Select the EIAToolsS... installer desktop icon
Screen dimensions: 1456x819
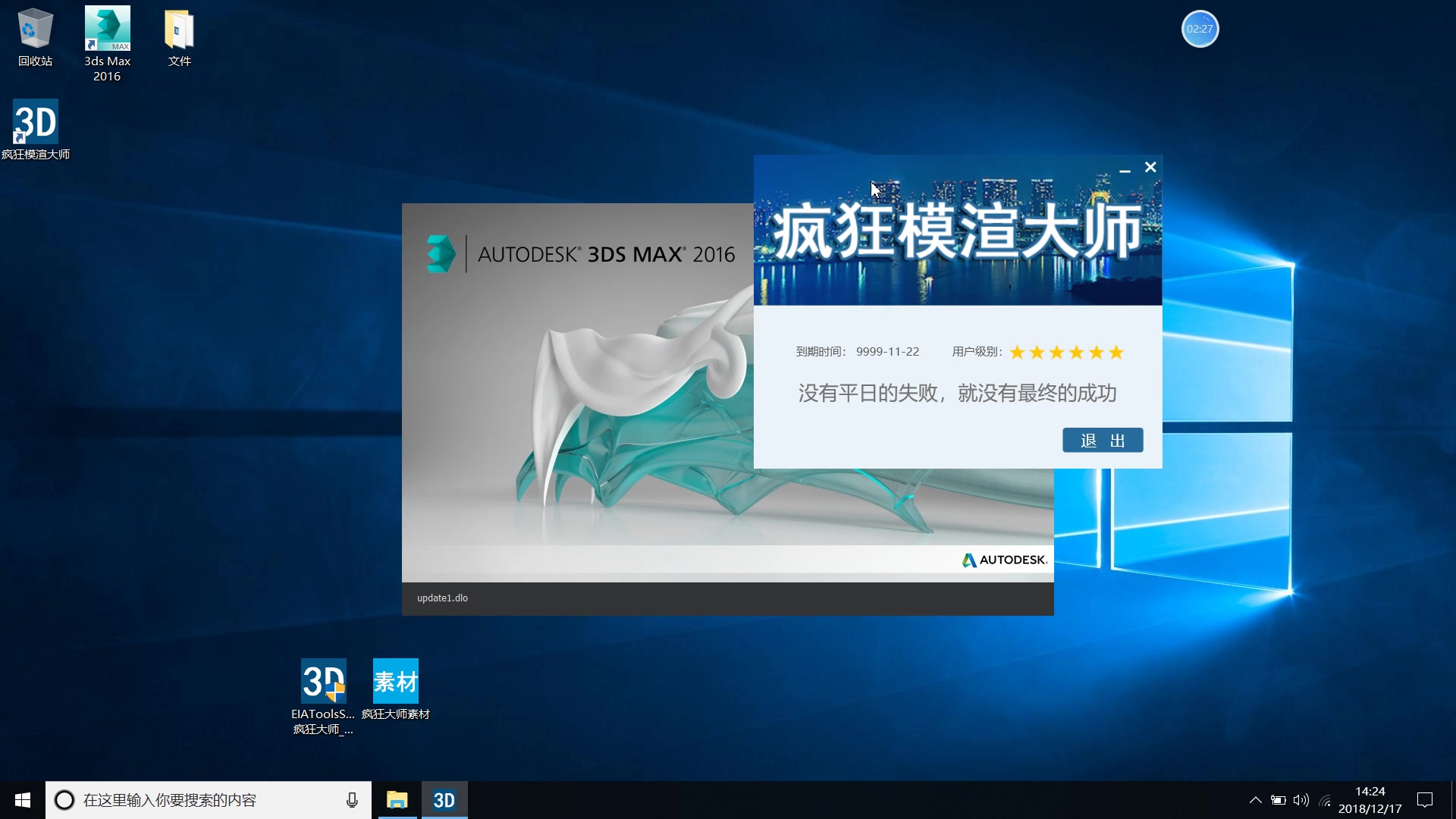[x=323, y=697]
